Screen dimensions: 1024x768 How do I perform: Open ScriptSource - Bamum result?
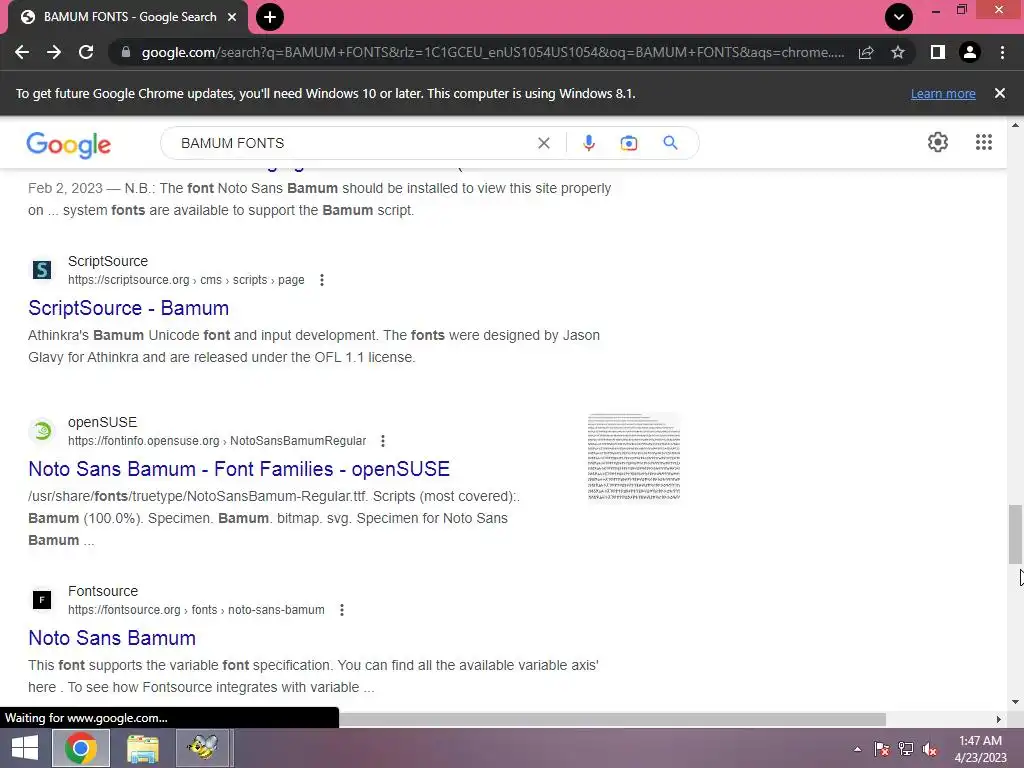(129, 308)
